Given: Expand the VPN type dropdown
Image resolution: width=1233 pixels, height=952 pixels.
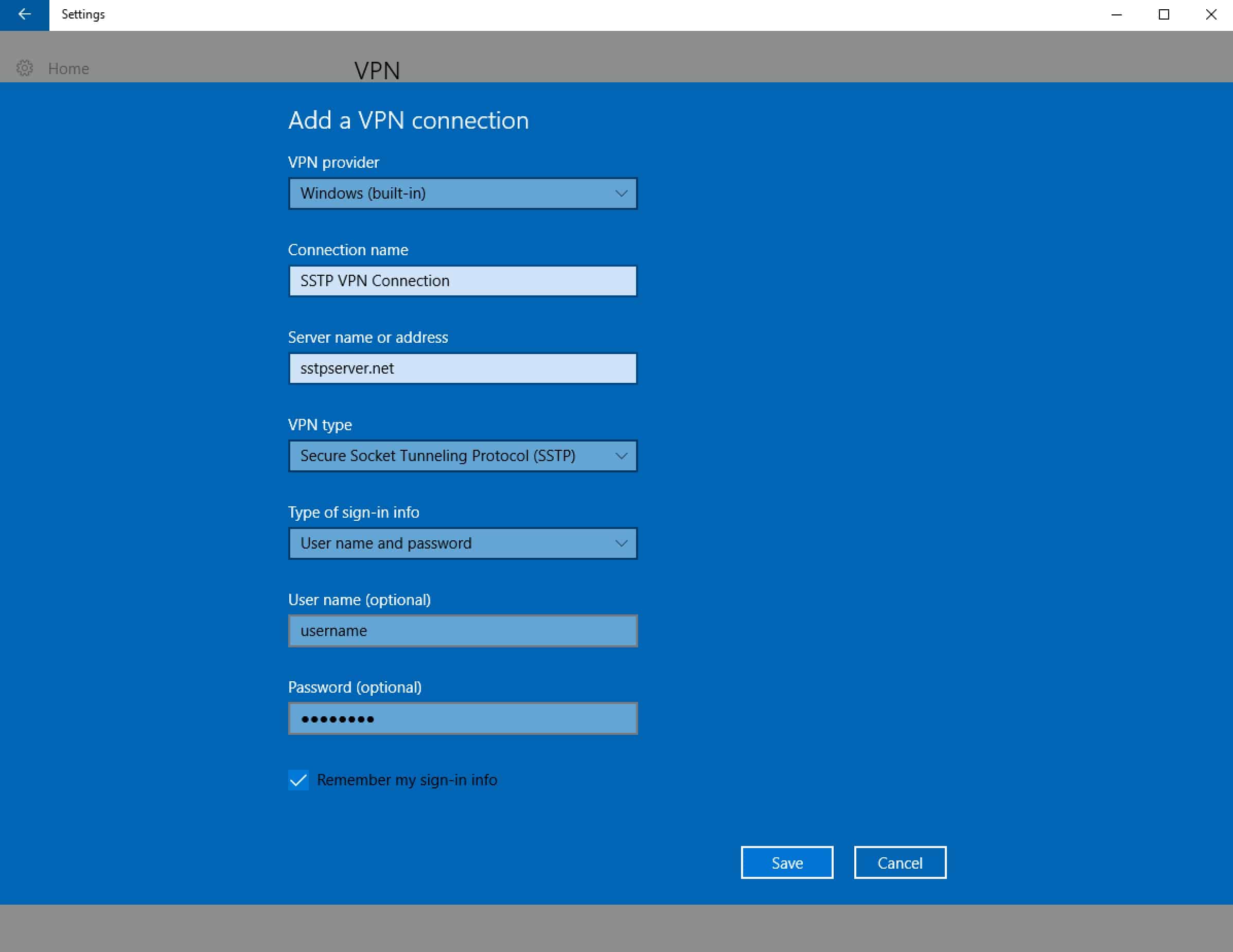Looking at the screenshot, I should coord(462,456).
